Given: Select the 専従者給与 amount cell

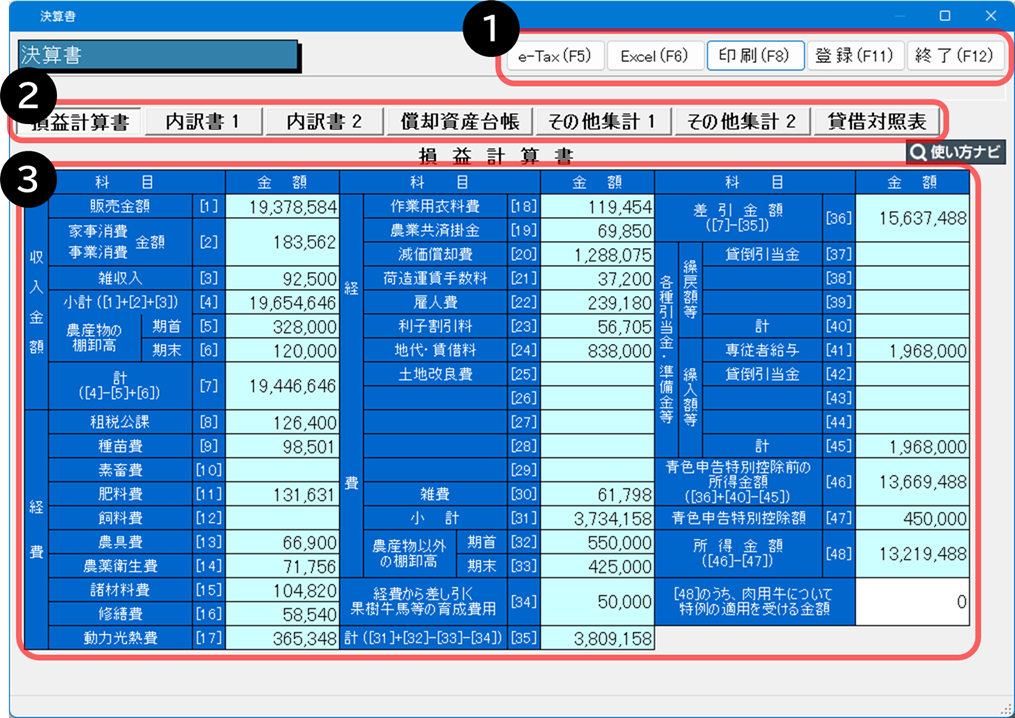Looking at the screenshot, I should pos(912,350).
